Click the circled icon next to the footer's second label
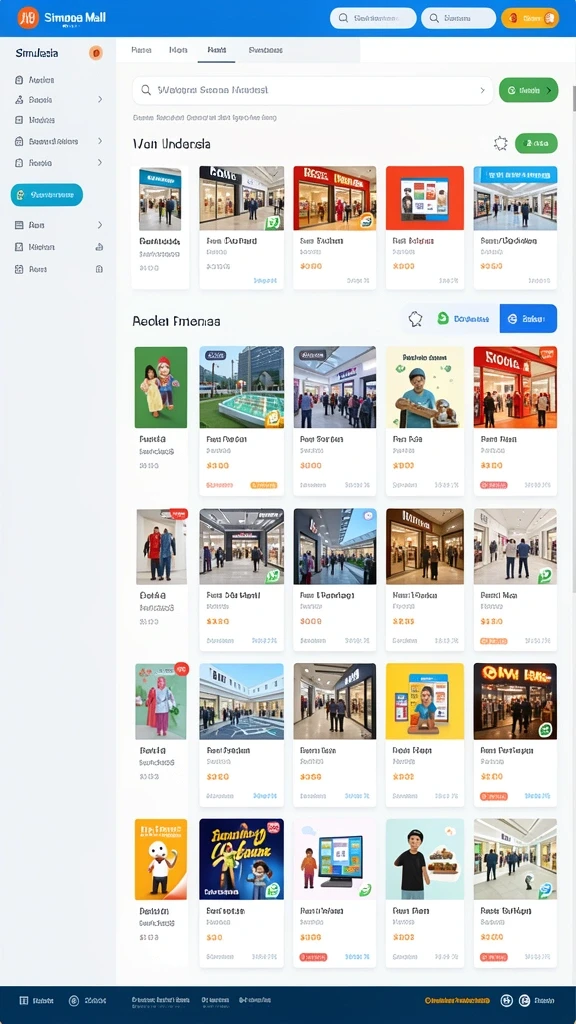The image size is (576, 1024). 74,1000
